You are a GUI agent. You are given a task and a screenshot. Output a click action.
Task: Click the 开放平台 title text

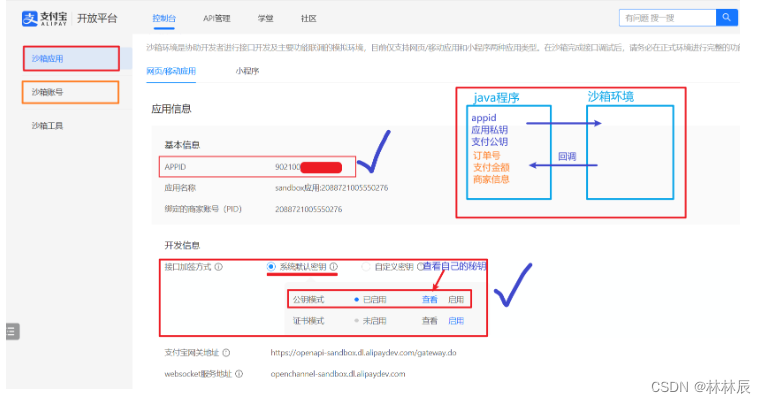97,19
